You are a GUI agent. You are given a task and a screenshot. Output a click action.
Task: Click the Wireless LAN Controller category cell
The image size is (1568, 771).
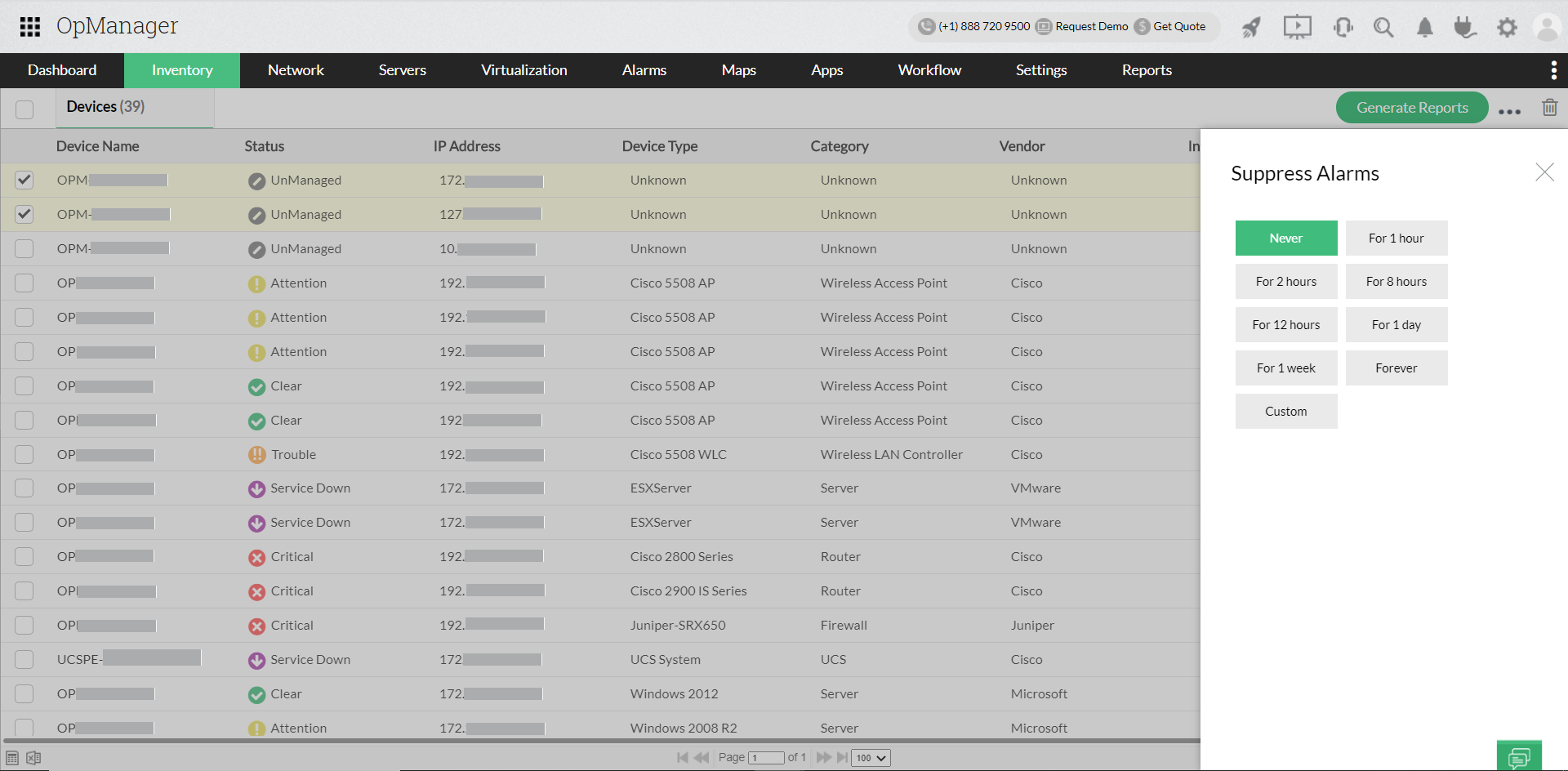(x=892, y=455)
